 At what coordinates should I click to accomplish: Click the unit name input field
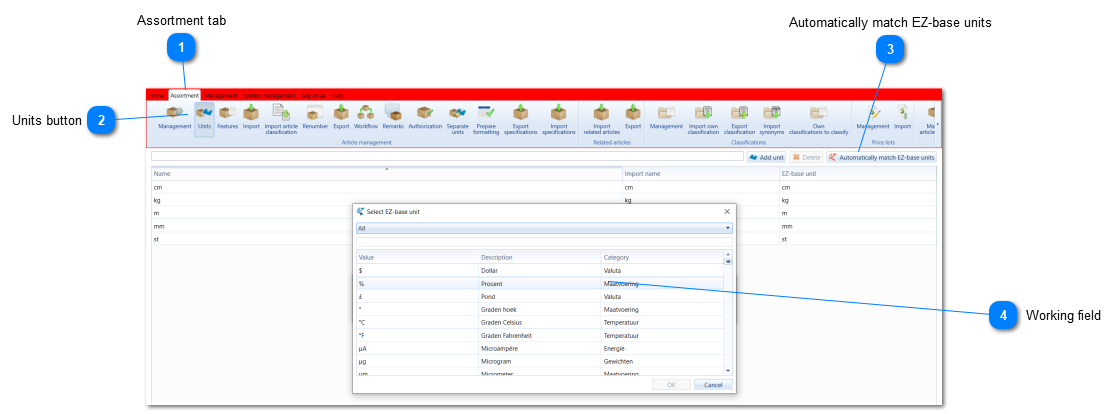[447, 156]
